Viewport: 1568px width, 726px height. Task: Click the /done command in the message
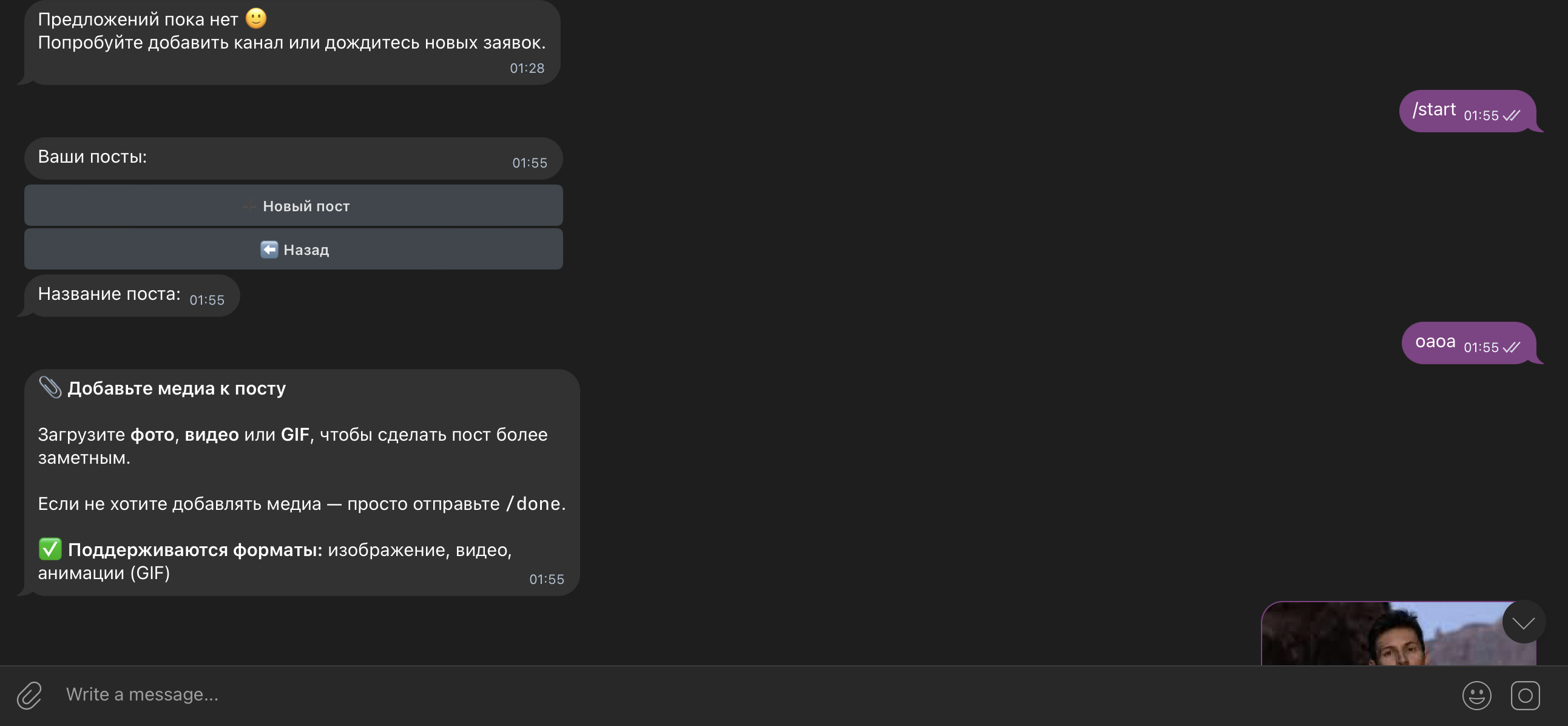(533, 504)
